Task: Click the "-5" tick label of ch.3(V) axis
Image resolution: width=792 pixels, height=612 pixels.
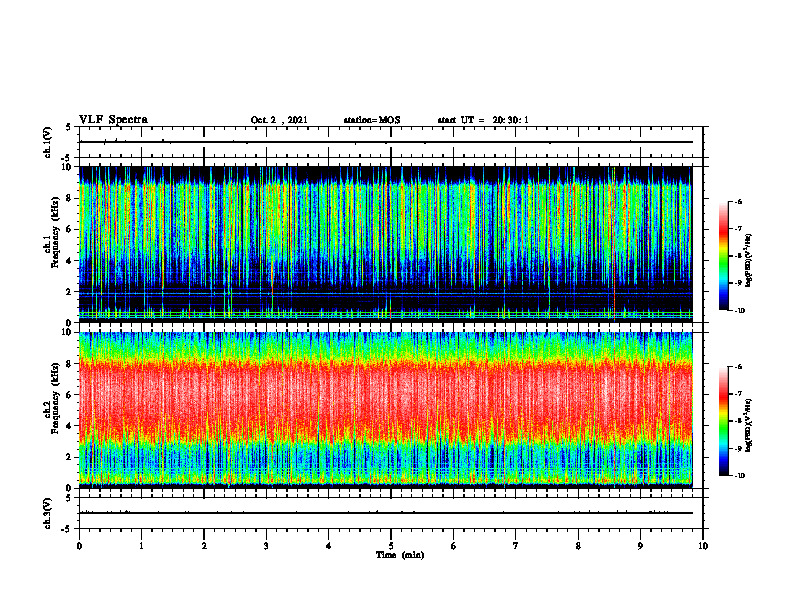Action: (66, 529)
